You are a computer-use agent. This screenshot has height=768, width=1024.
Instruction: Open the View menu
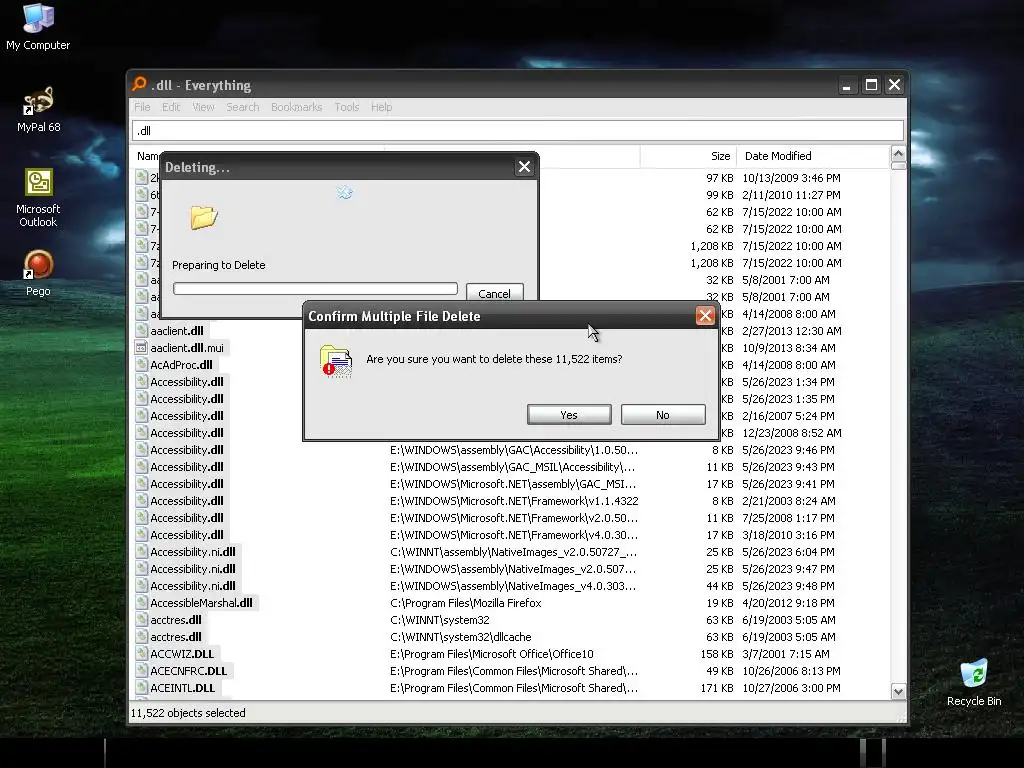point(203,107)
